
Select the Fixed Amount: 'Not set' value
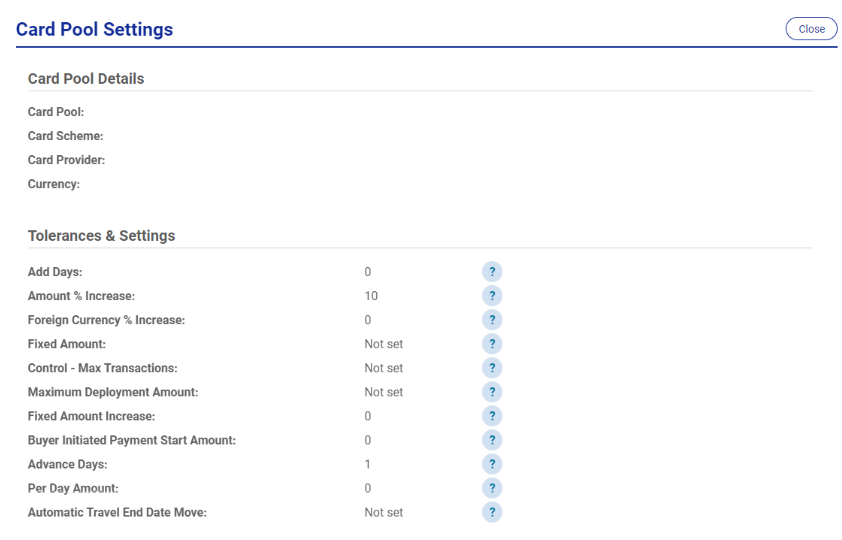click(383, 344)
